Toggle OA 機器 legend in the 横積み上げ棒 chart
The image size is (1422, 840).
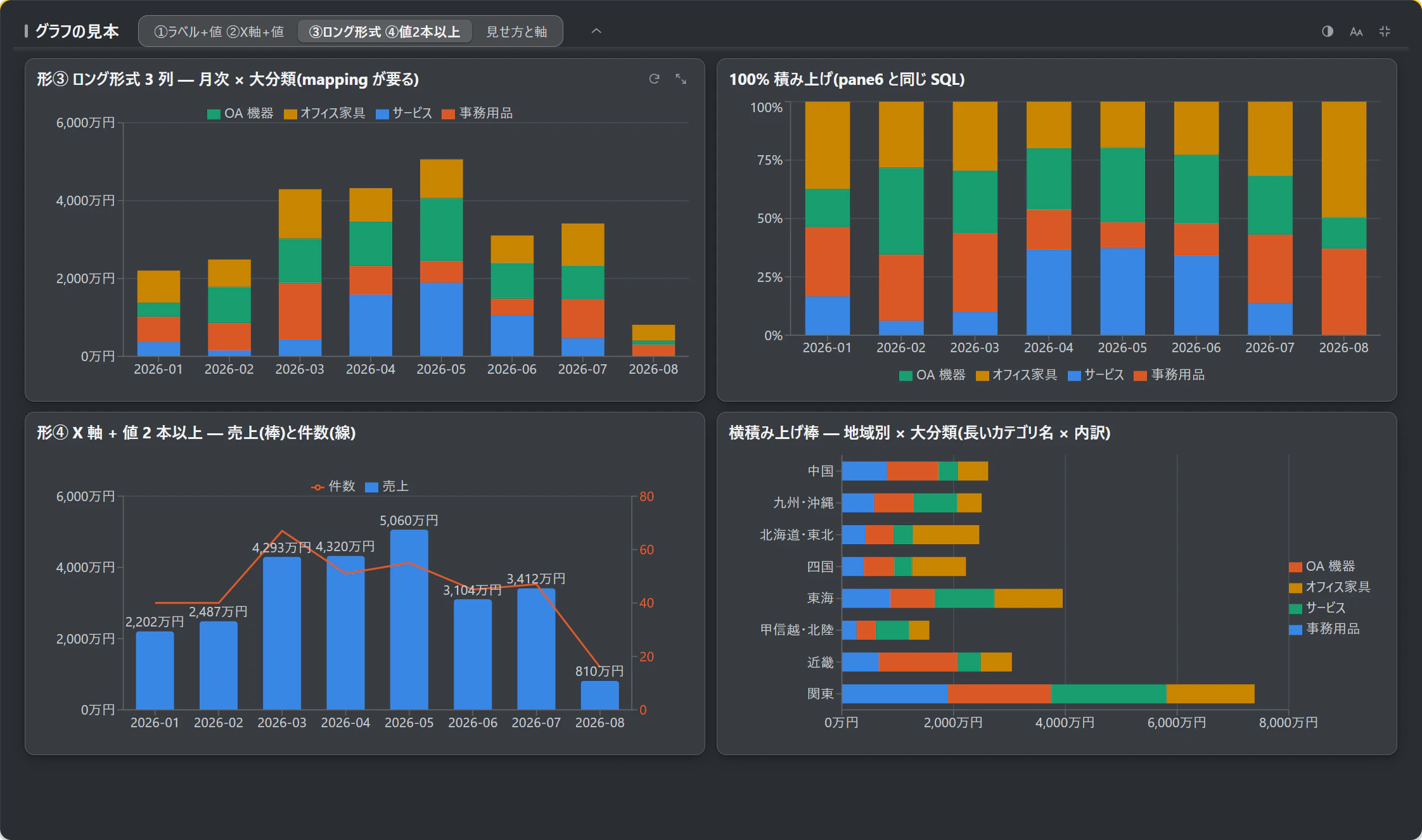pyautogui.click(x=1323, y=566)
